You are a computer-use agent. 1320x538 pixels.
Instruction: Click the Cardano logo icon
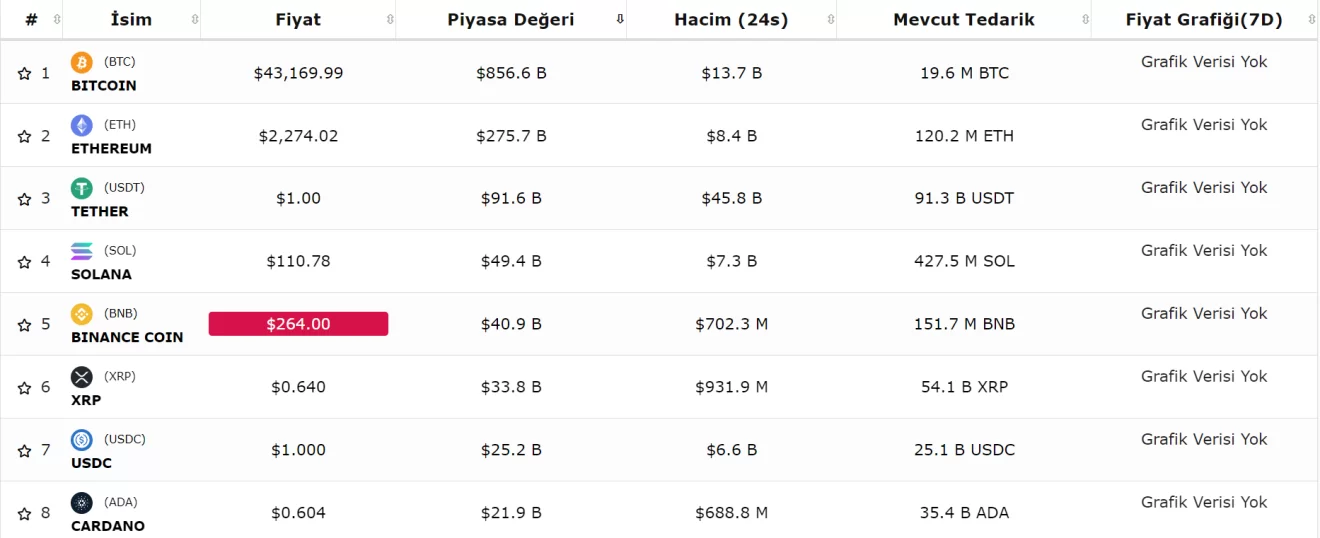pyautogui.click(x=82, y=503)
